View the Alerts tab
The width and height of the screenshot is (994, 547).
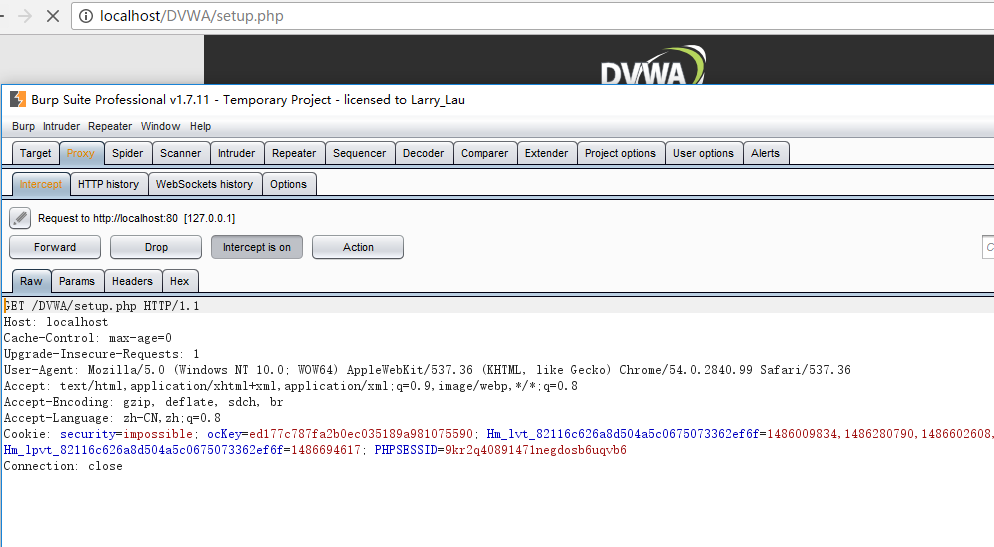pyautogui.click(x=765, y=153)
